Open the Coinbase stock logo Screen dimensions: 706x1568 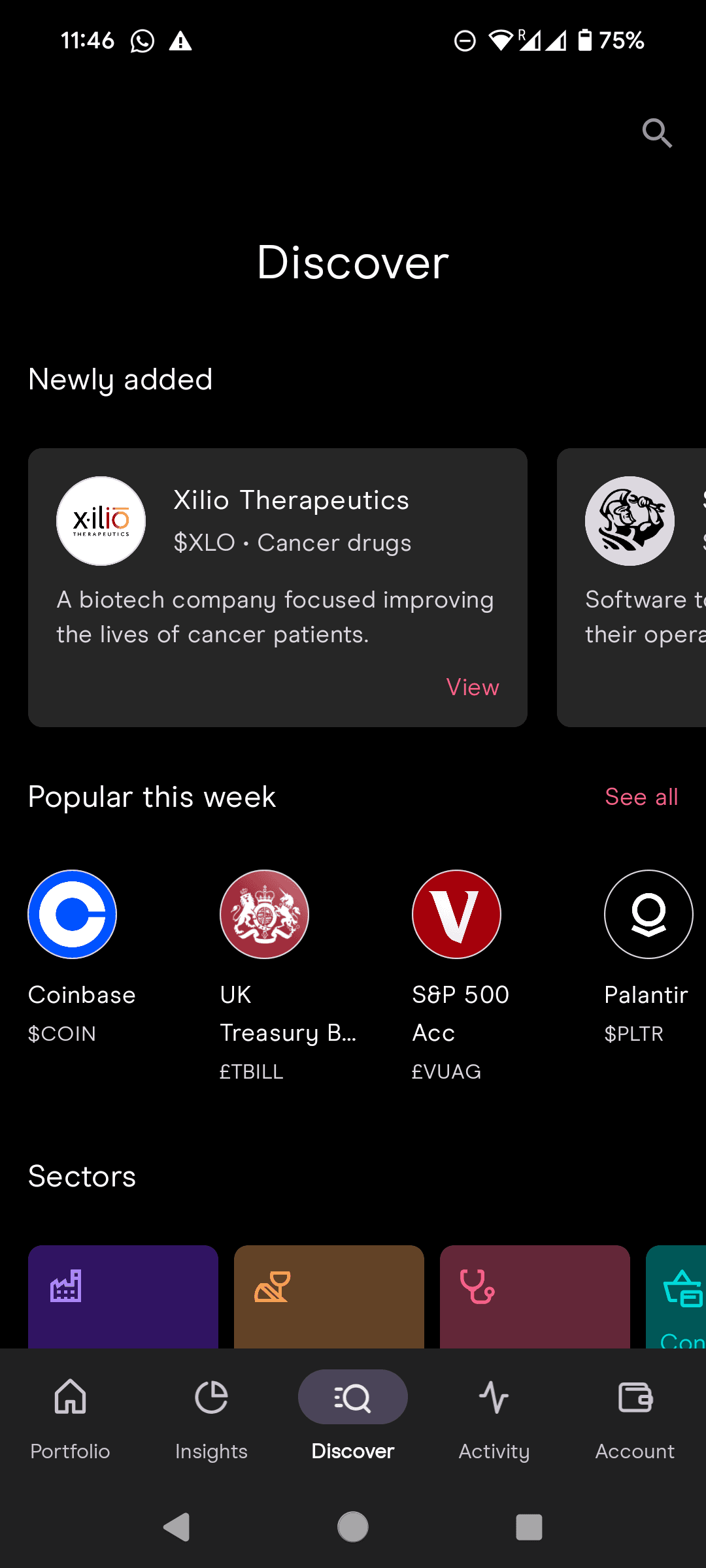(72, 914)
